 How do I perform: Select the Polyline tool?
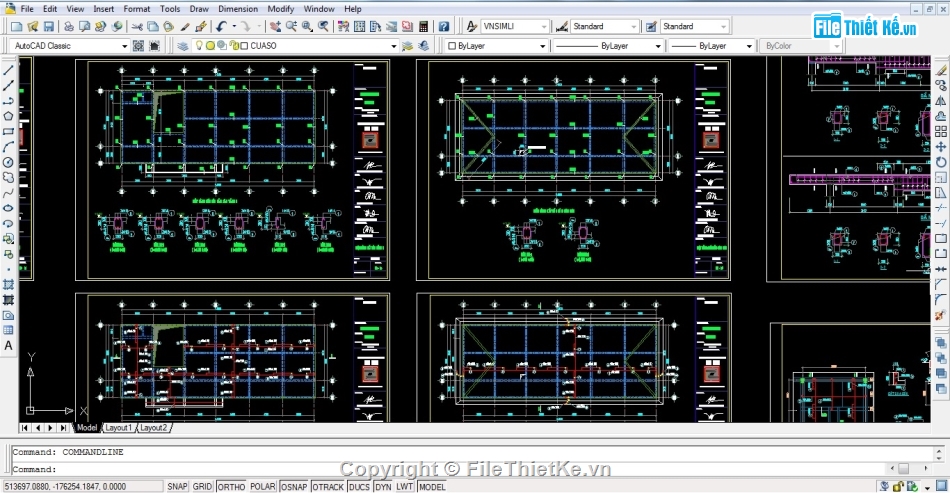click(x=8, y=101)
